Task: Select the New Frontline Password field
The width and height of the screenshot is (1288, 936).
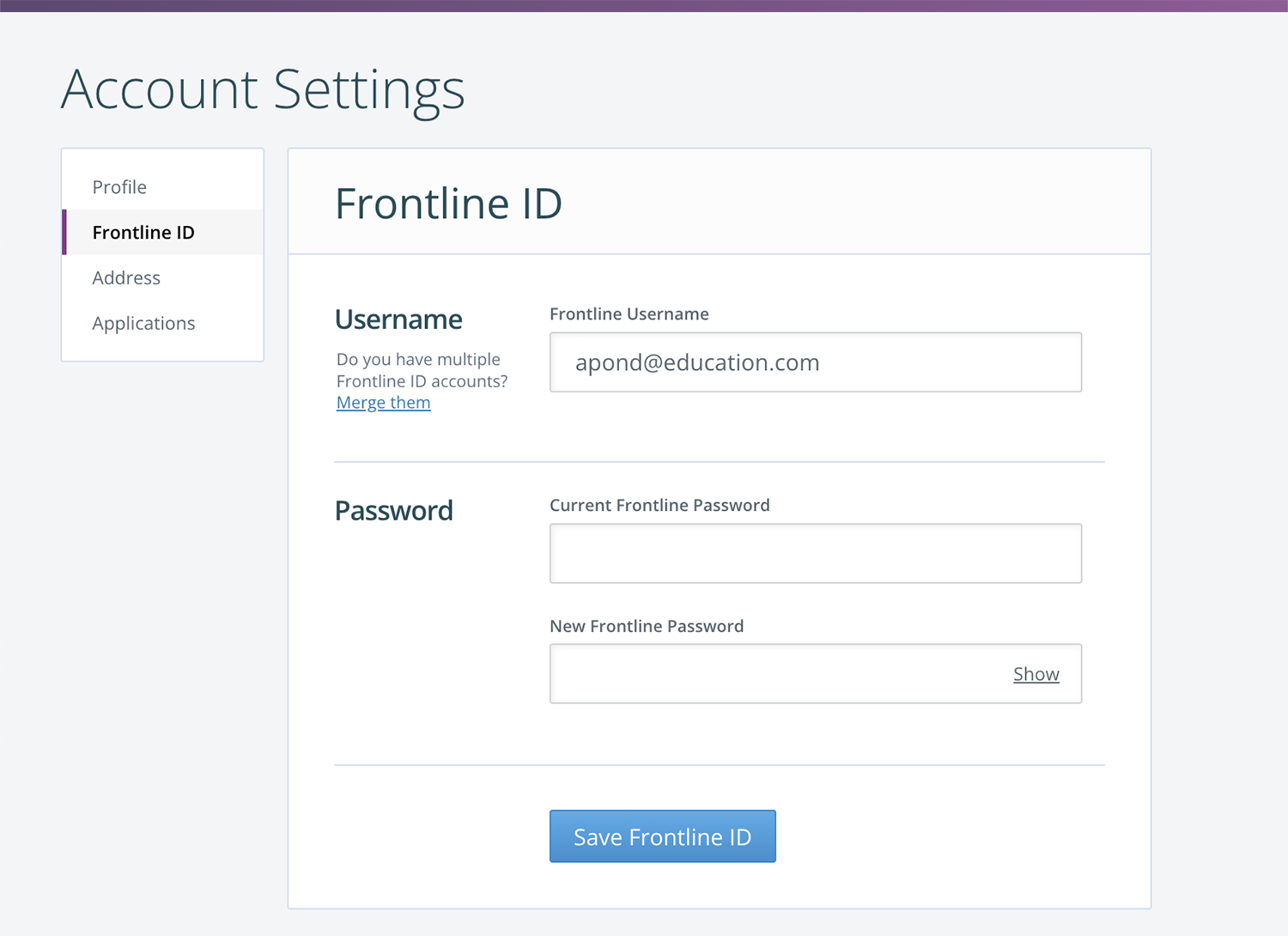Action: point(816,674)
